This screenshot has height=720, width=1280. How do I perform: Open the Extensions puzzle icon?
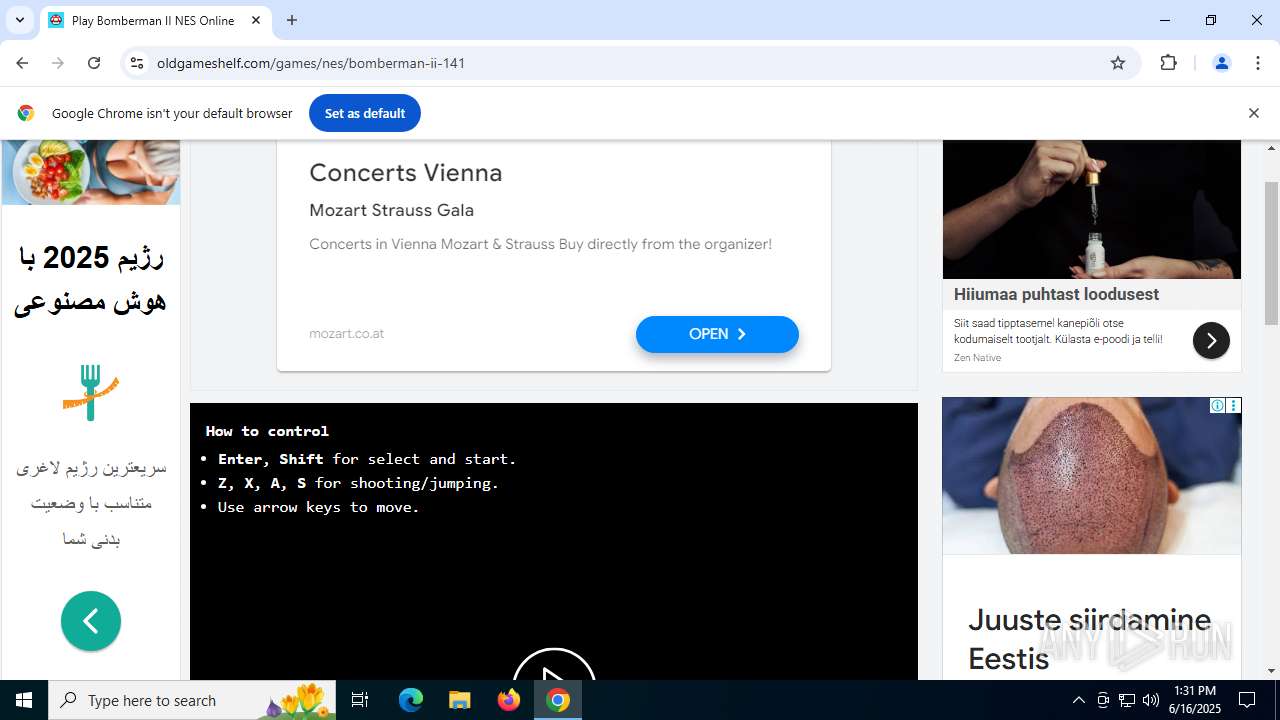pos(1168,63)
